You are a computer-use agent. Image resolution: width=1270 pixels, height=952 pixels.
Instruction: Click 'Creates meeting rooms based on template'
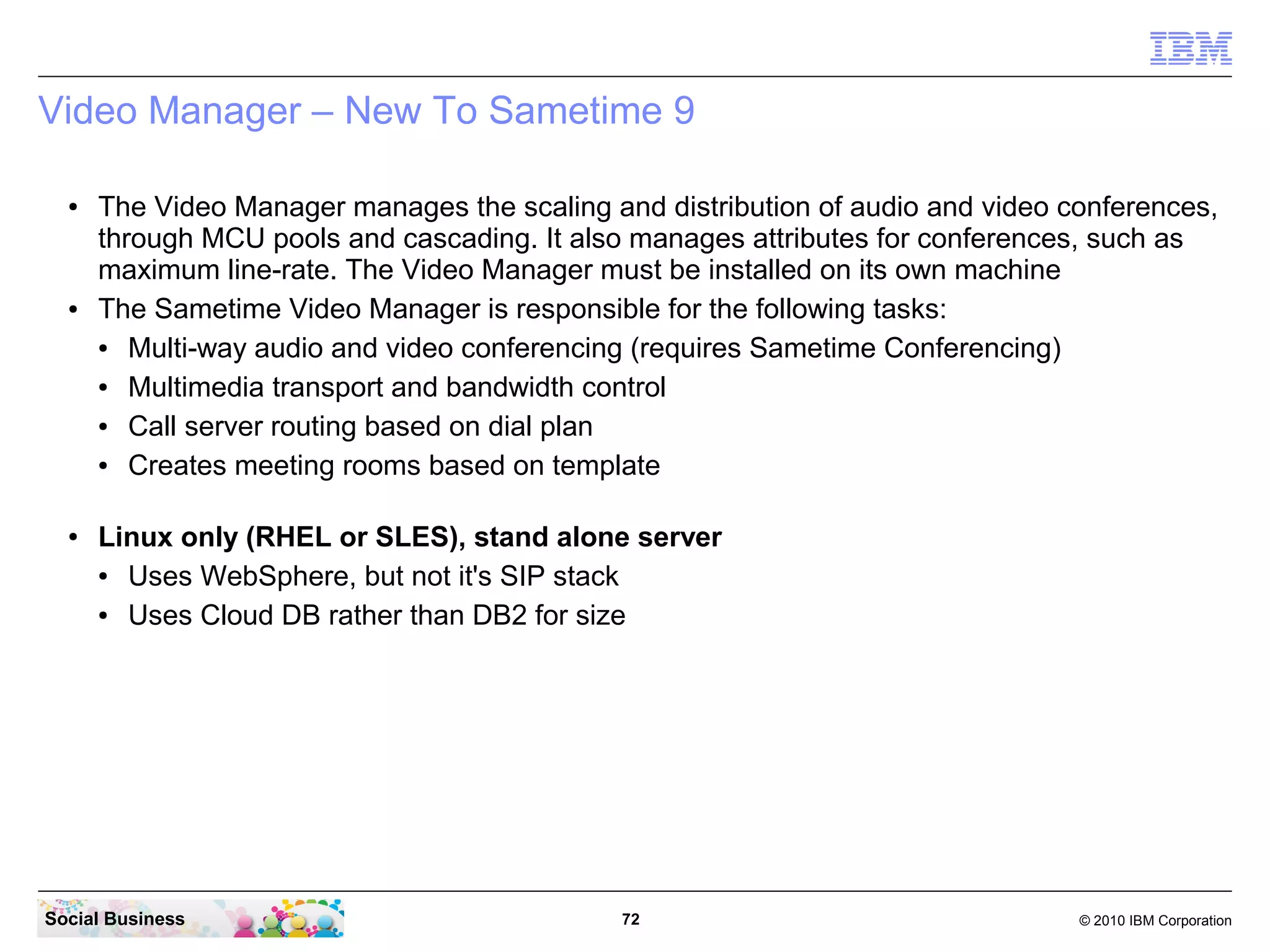point(394,465)
